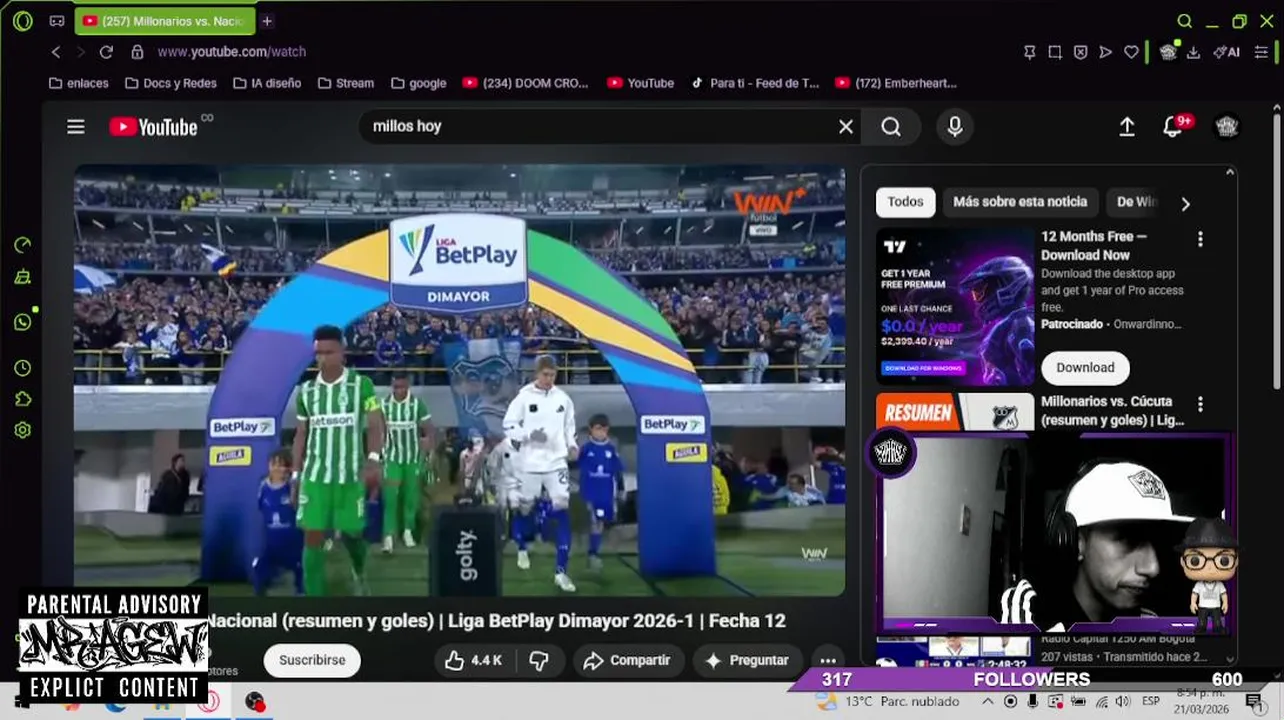Image resolution: width=1284 pixels, height=720 pixels.
Task: Open google bookmarks folder
Action: click(x=418, y=83)
